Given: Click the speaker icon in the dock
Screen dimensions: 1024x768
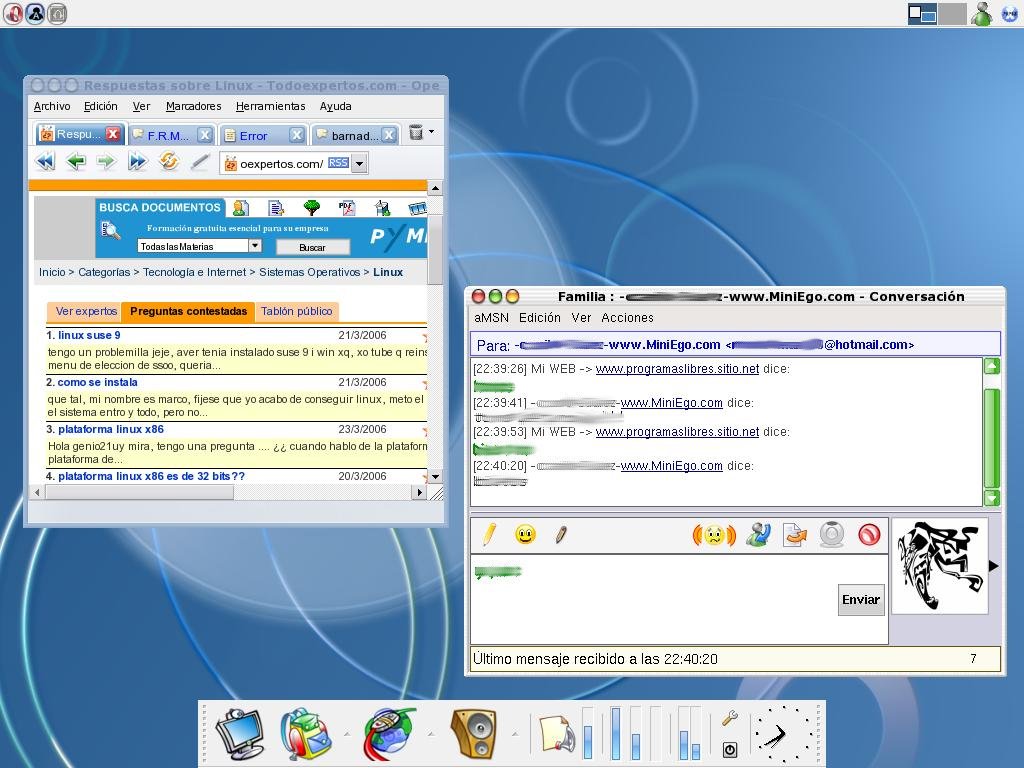Looking at the screenshot, I should click(x=474, y=733).
